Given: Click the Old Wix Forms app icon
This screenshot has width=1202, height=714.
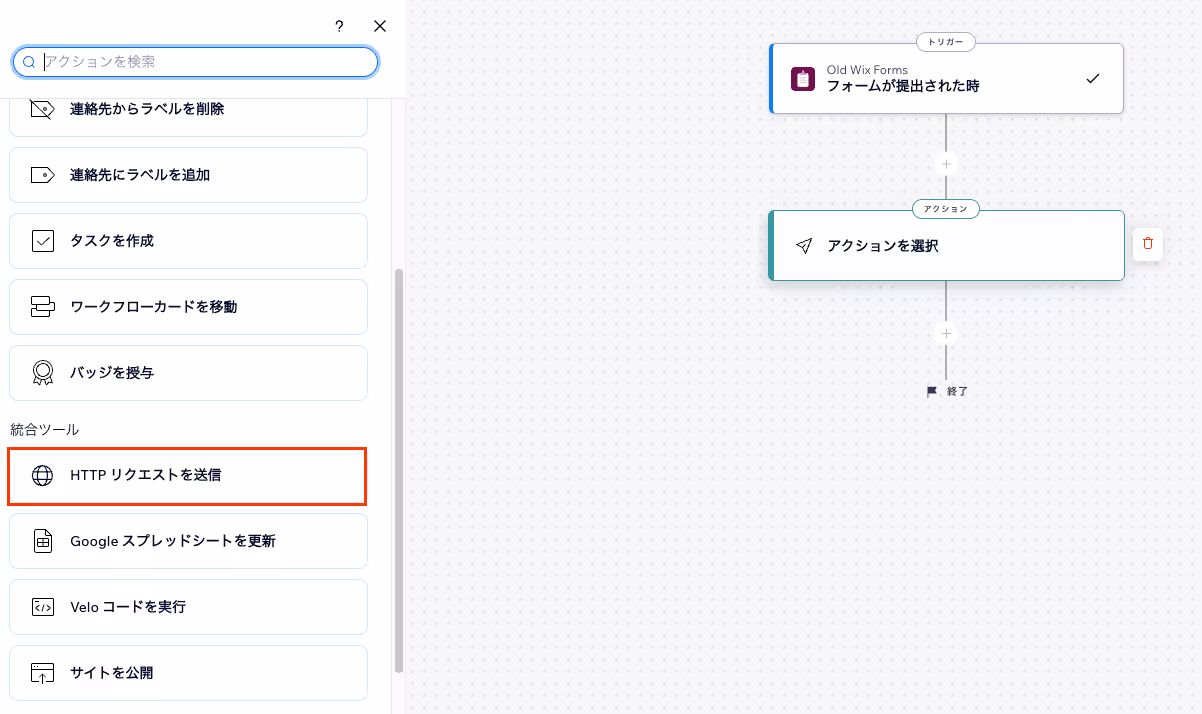Looking at the screenshot, I should (x=803, y=79).
